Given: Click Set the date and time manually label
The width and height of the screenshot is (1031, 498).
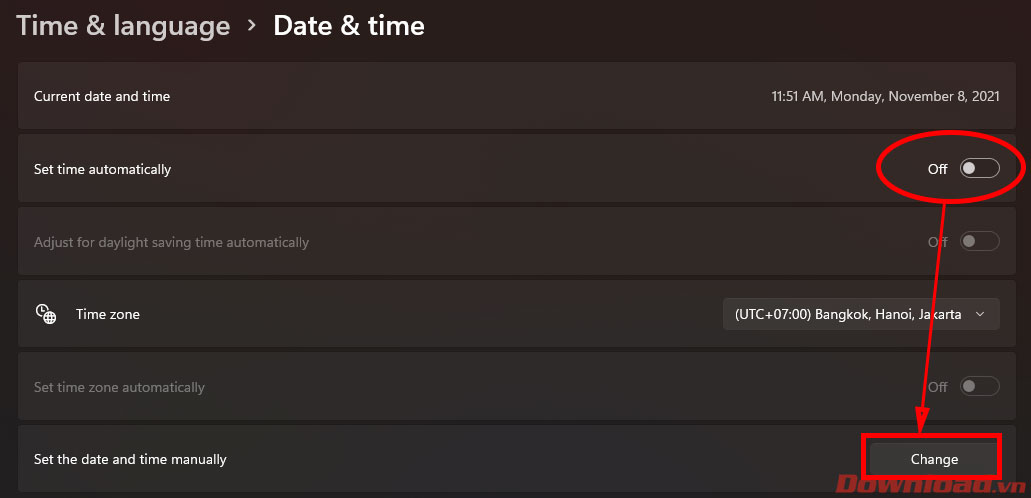Looking at the screenshot, I should (x=130, y=460).
